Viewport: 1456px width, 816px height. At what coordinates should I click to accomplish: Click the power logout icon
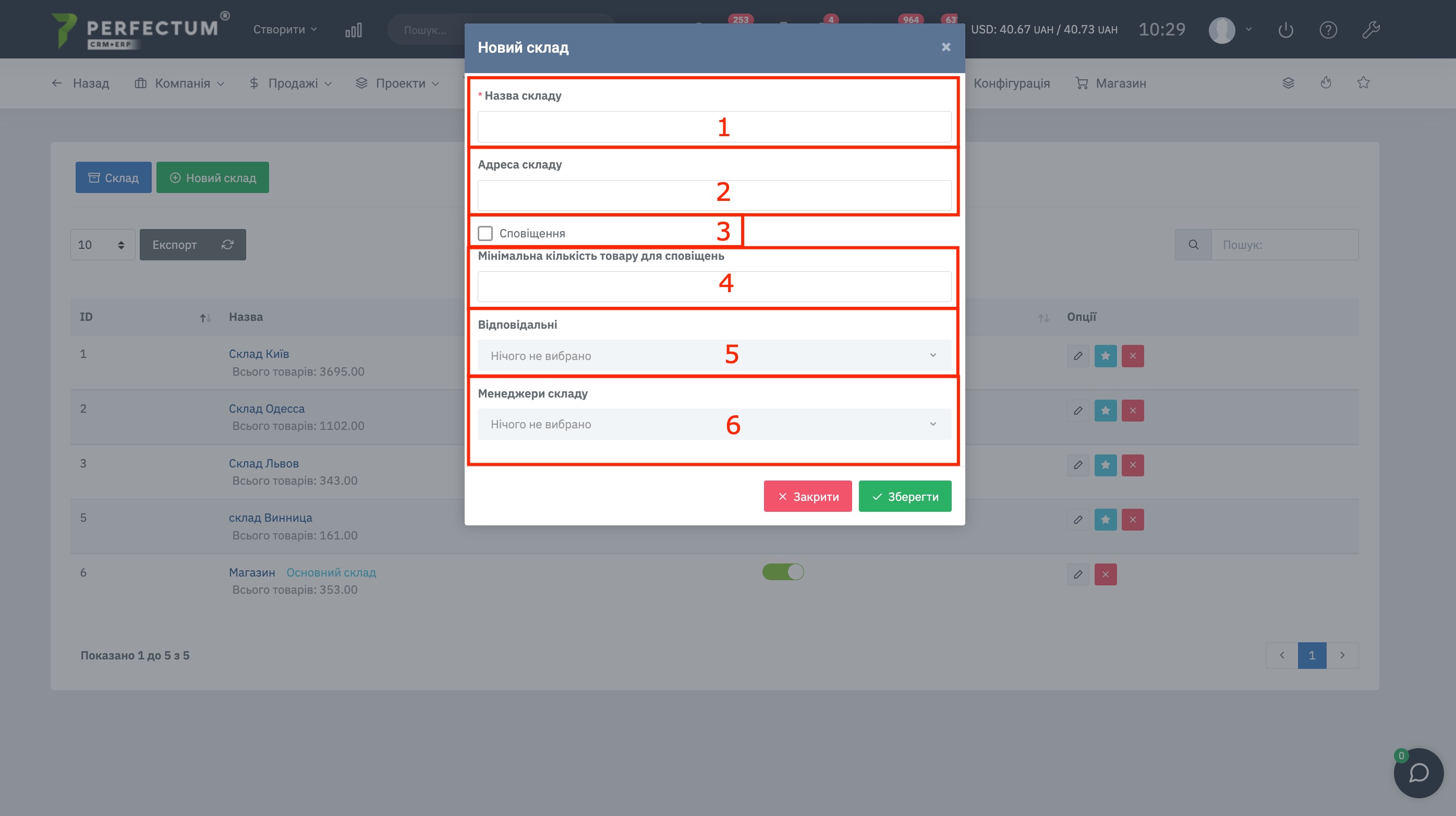(x=1286, y=29)
